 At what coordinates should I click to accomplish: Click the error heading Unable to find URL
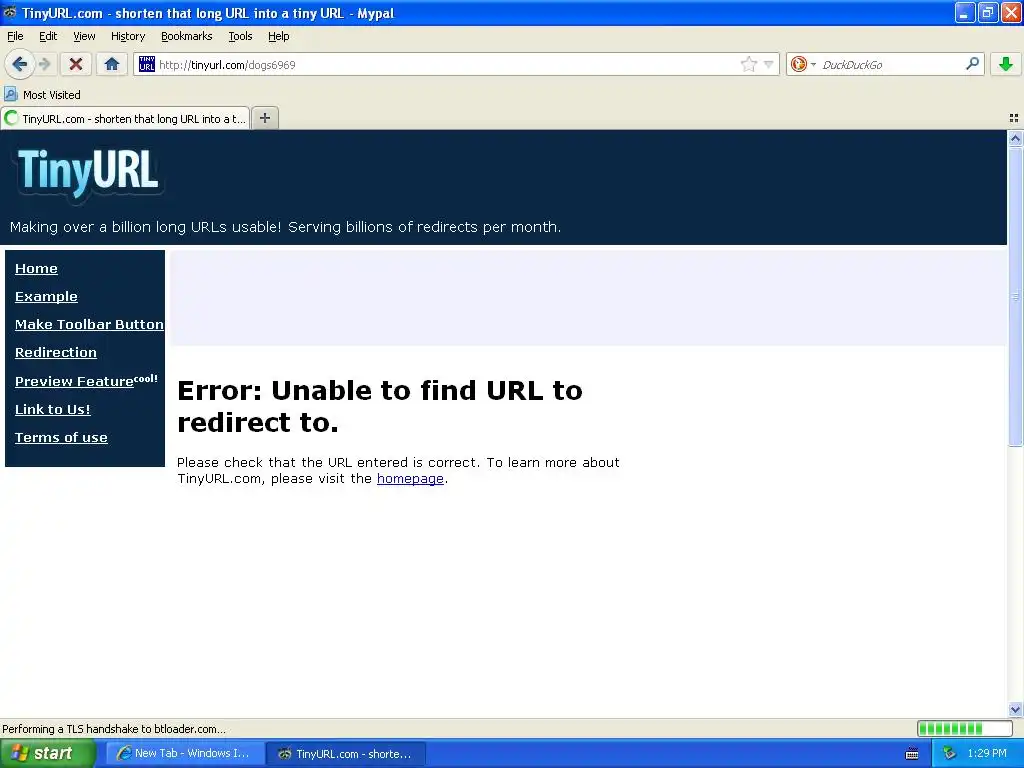coord(379,406)
